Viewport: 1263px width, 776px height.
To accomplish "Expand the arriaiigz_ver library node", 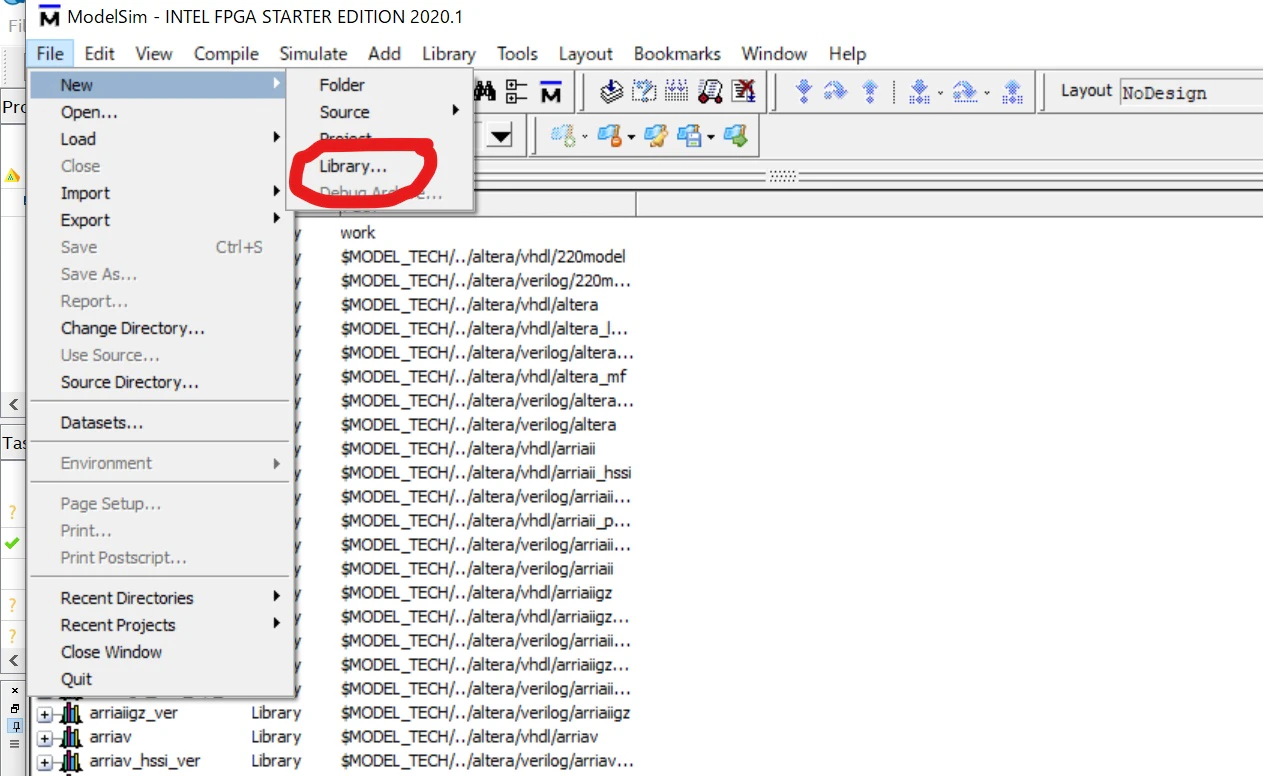I will pos(45,714).
